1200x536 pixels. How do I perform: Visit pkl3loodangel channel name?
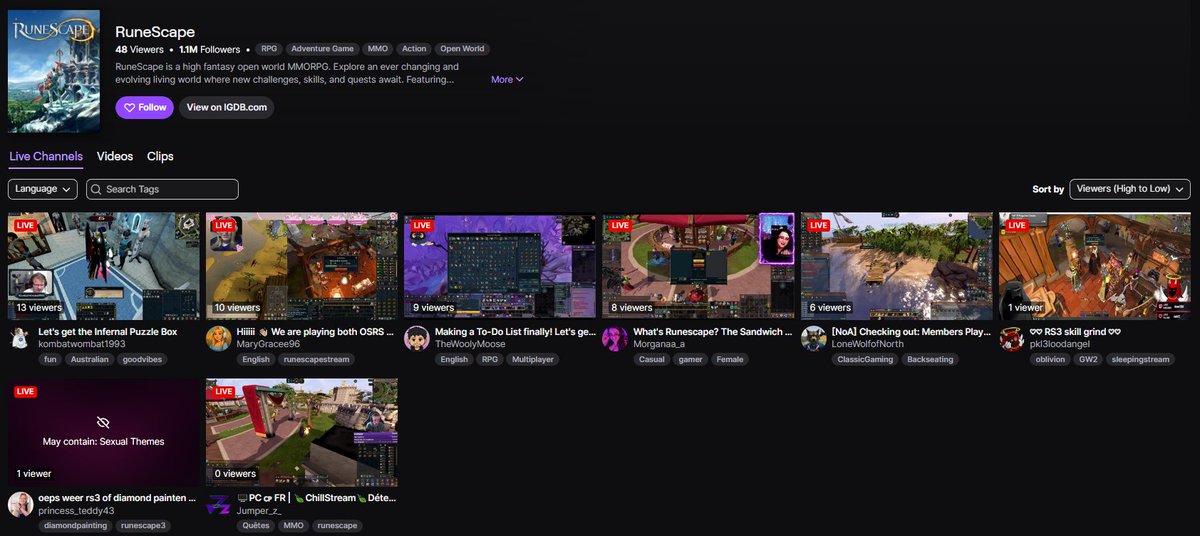(x=1060, y=344)
